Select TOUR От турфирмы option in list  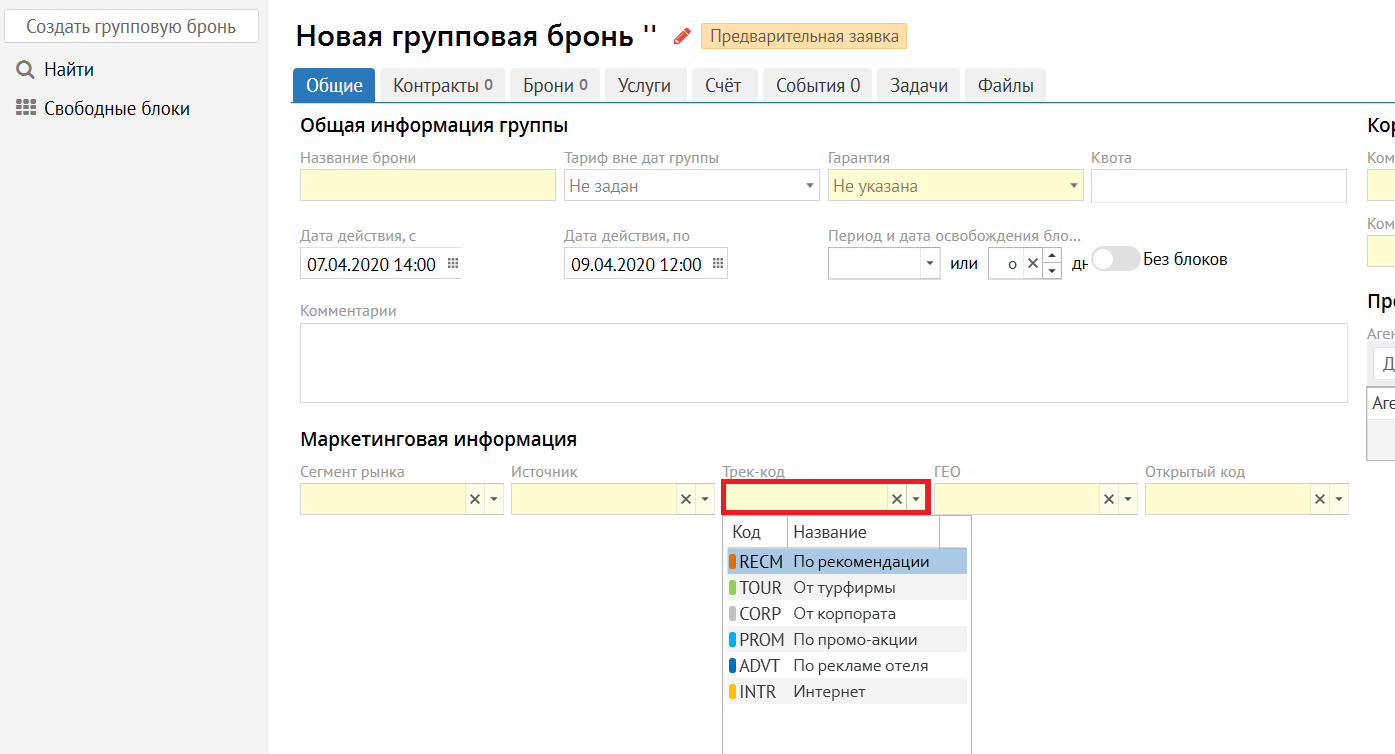coord(846,588)
